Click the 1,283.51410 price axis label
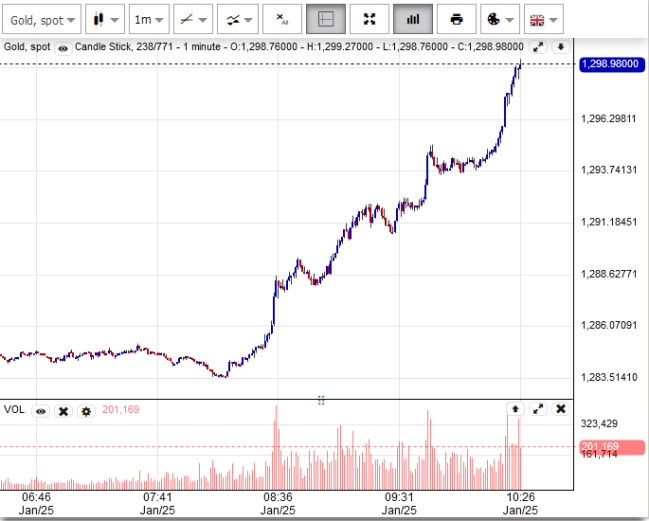649x521 pixels. click(x=609, y=377)
